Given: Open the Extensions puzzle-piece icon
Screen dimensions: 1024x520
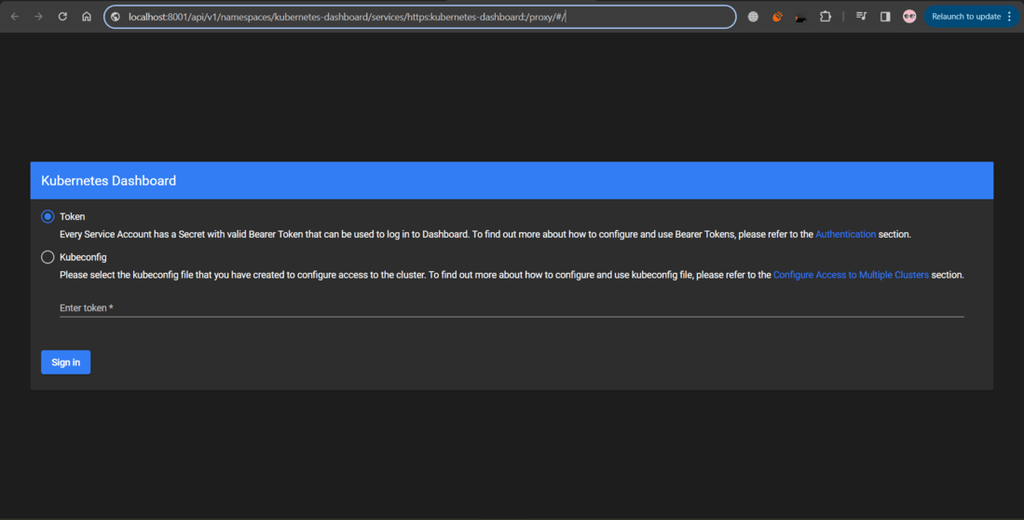Looking at the screenshot, I should click(825, 17).
